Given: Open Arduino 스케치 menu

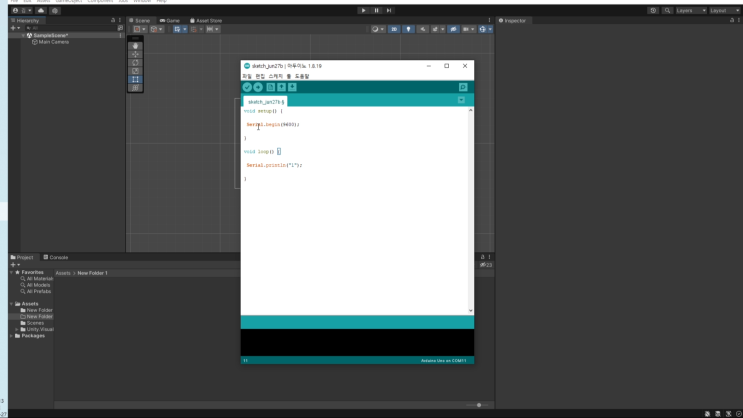Looking at the screenshot, I should [x=275, y=76].
